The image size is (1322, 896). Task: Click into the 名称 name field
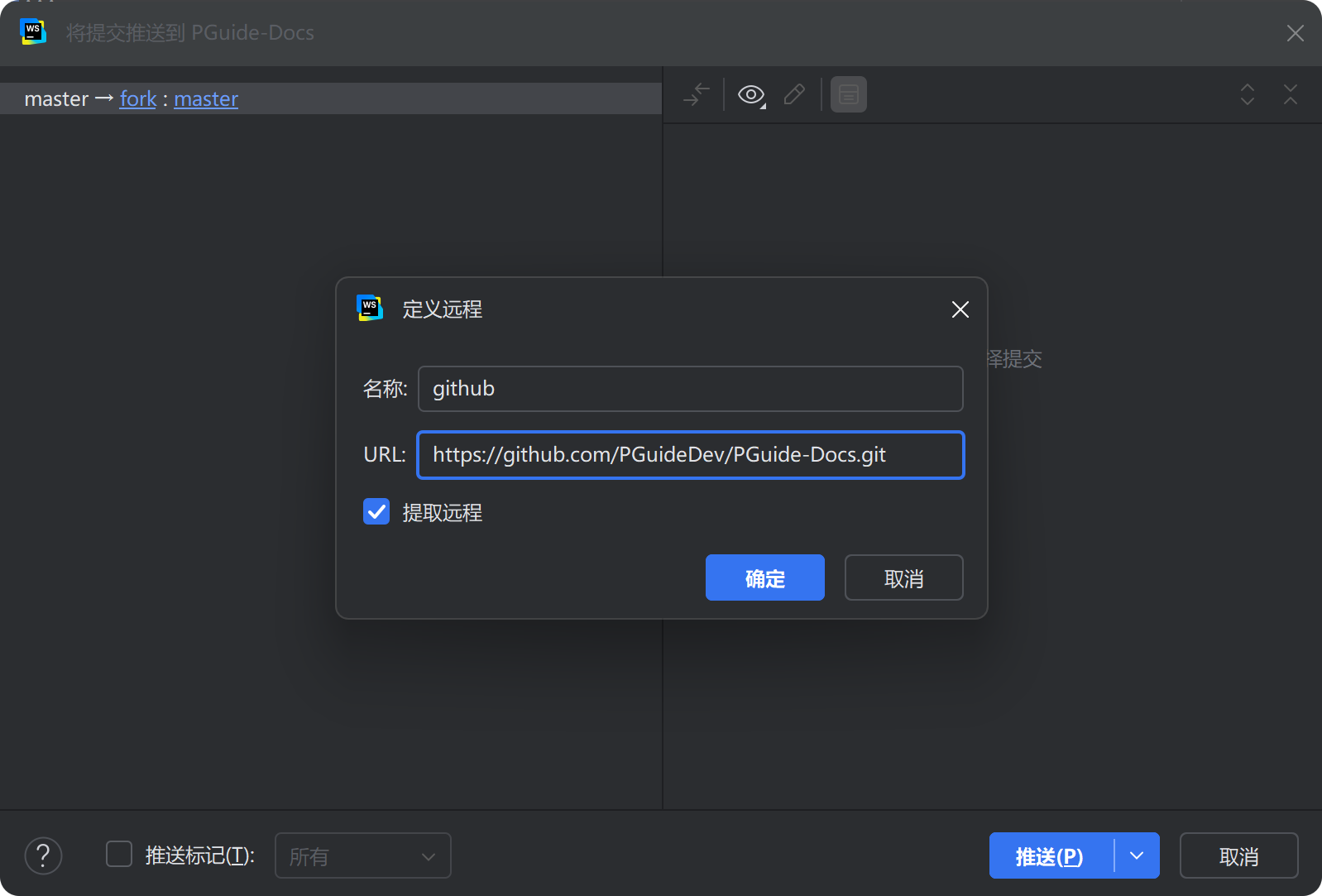(690, 389)
